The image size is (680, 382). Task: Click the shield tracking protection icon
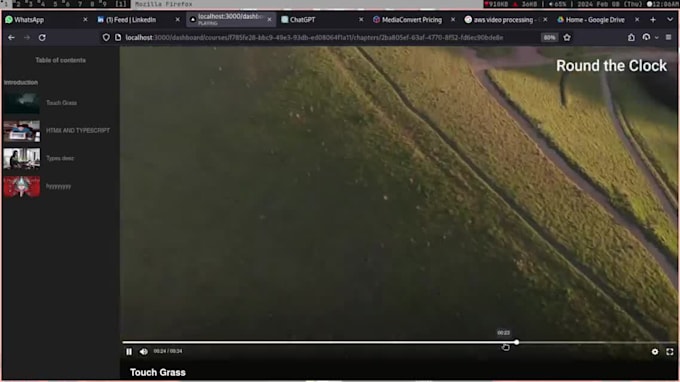tap(106, 38)
